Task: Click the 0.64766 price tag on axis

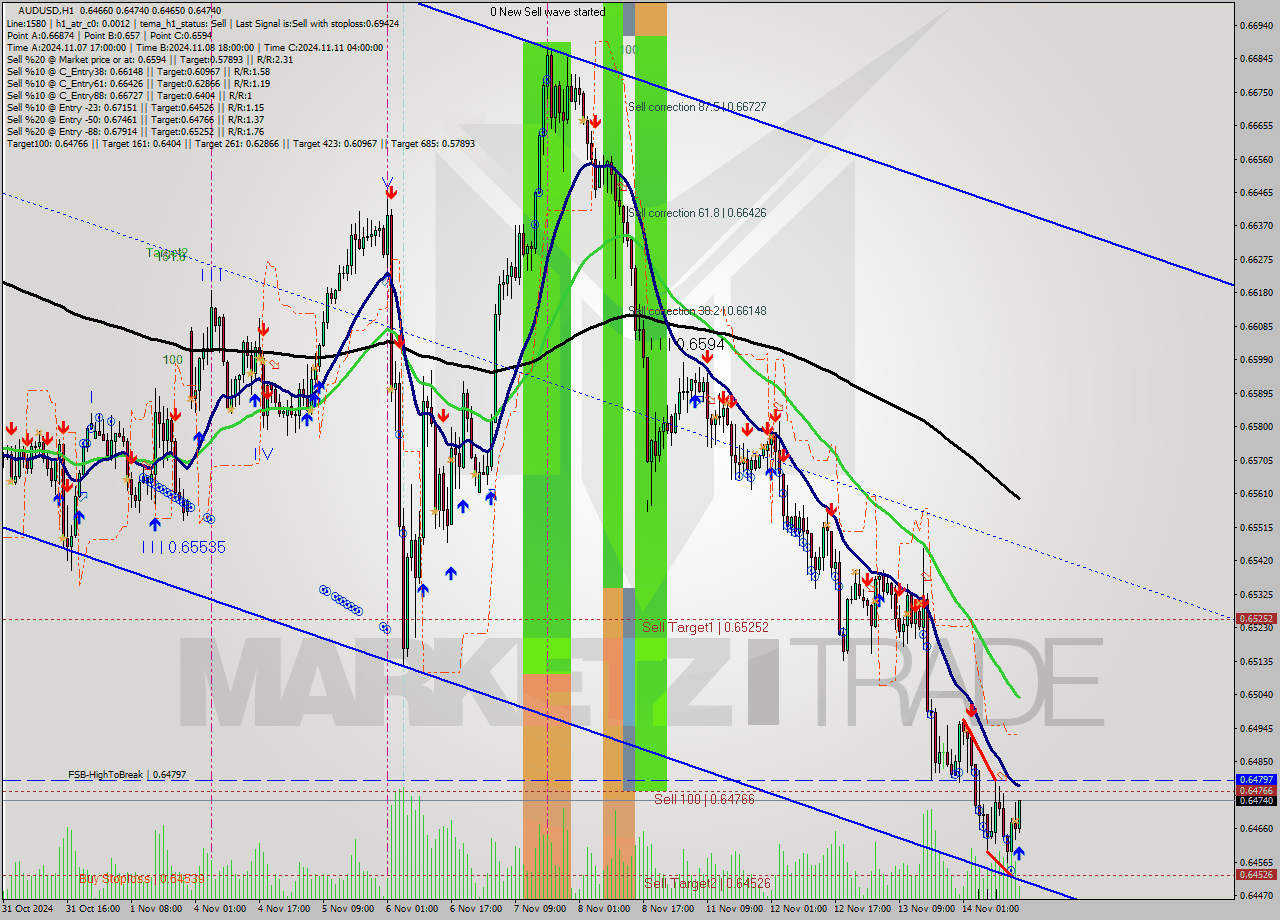Action: [1256, 791]
